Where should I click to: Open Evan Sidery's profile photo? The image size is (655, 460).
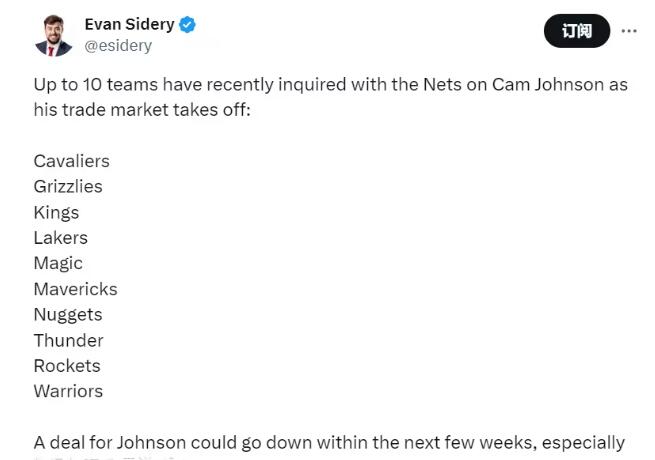tap(53, 35)
